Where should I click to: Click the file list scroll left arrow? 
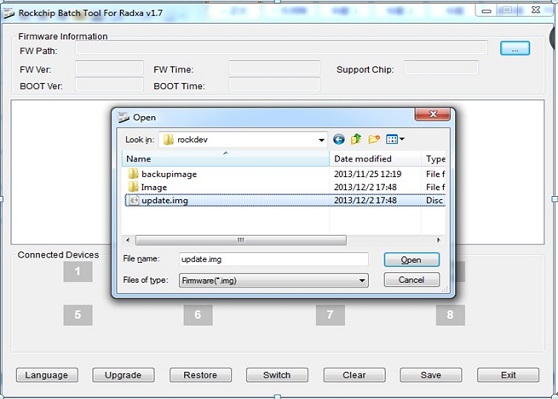pos(128,240)
